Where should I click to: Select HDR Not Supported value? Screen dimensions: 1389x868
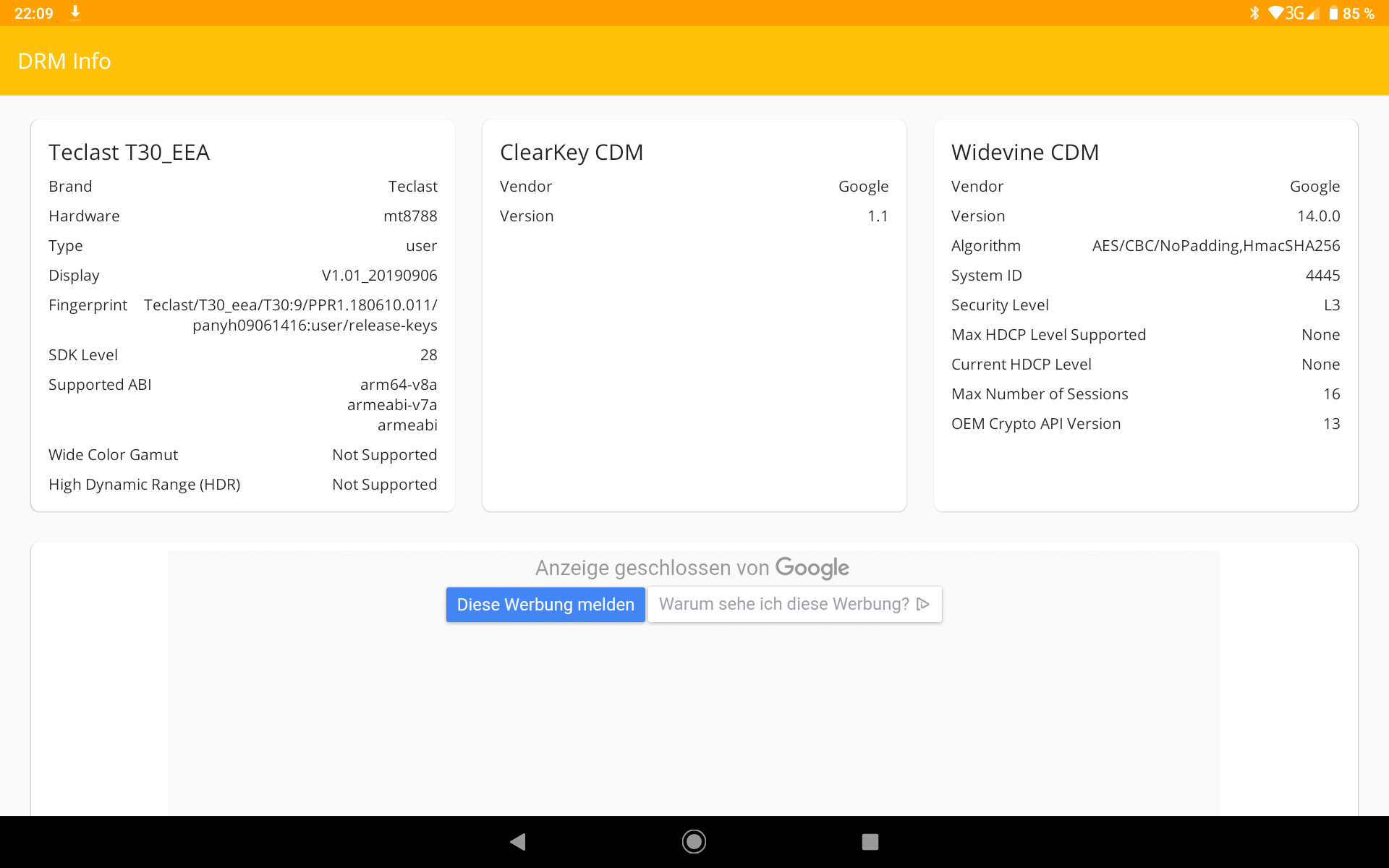click(385, 485)
